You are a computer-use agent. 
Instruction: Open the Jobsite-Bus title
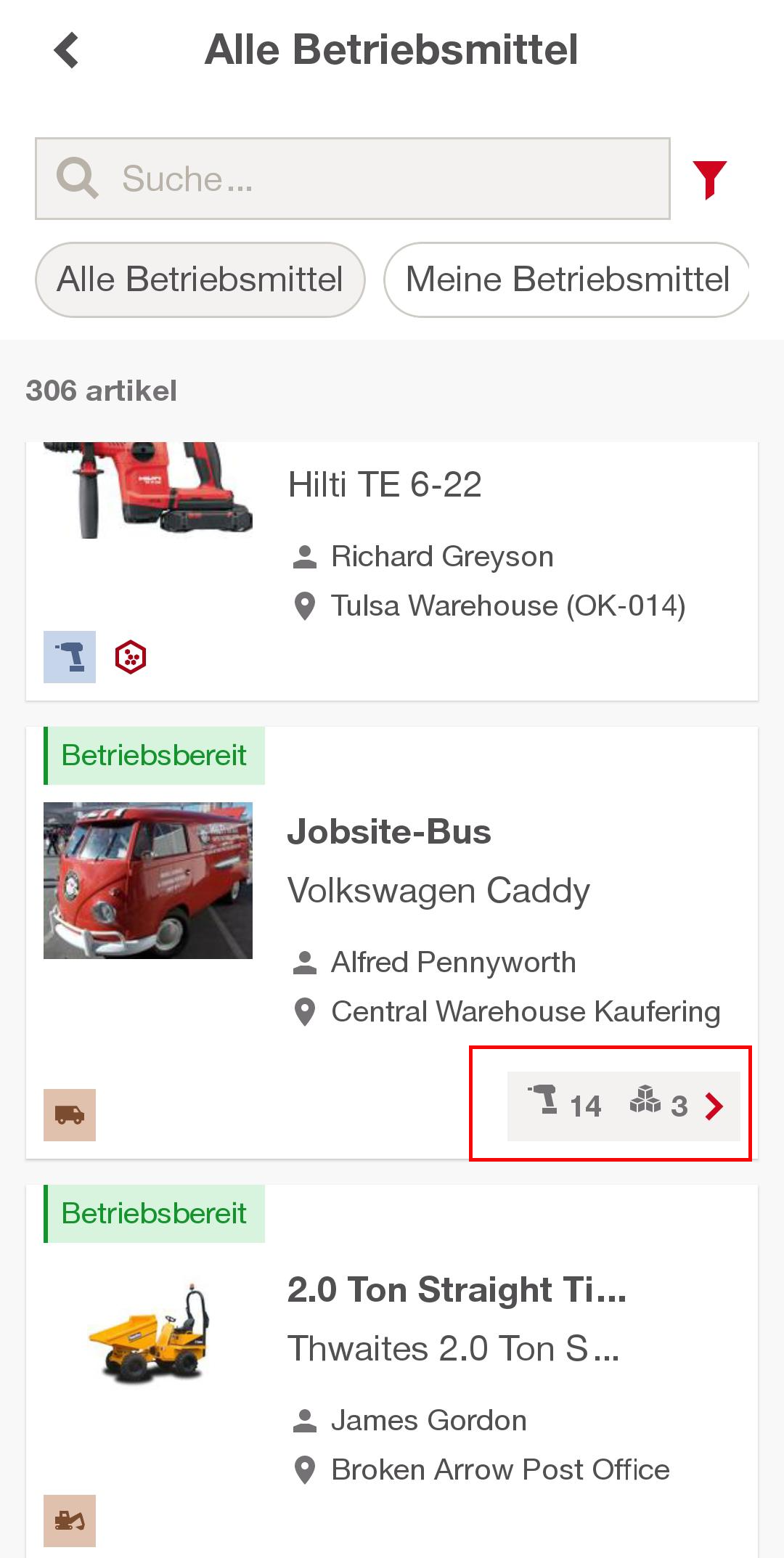click(389, 832)
